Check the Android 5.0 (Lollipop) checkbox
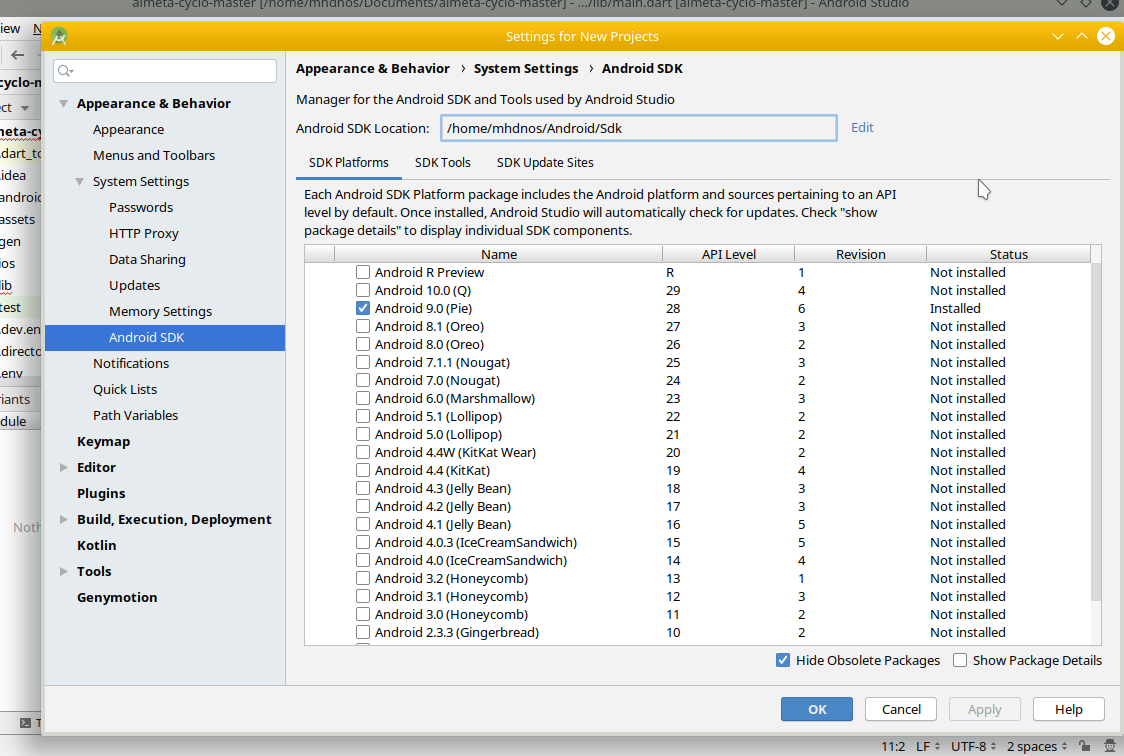 (363, 434)
